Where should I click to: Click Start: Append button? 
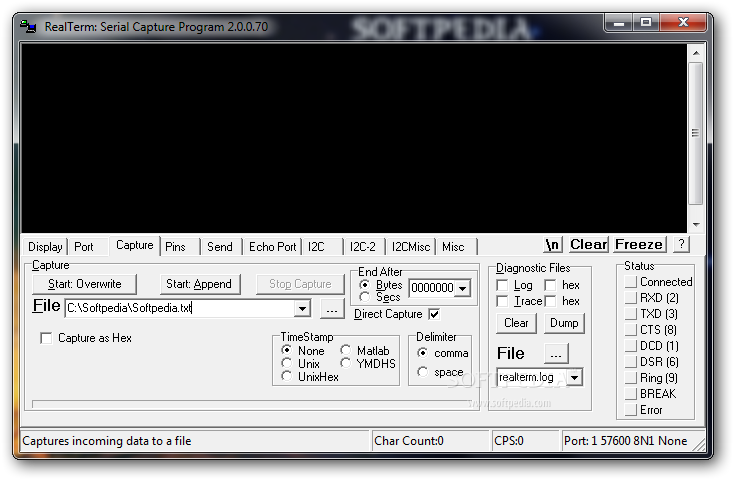199,284
